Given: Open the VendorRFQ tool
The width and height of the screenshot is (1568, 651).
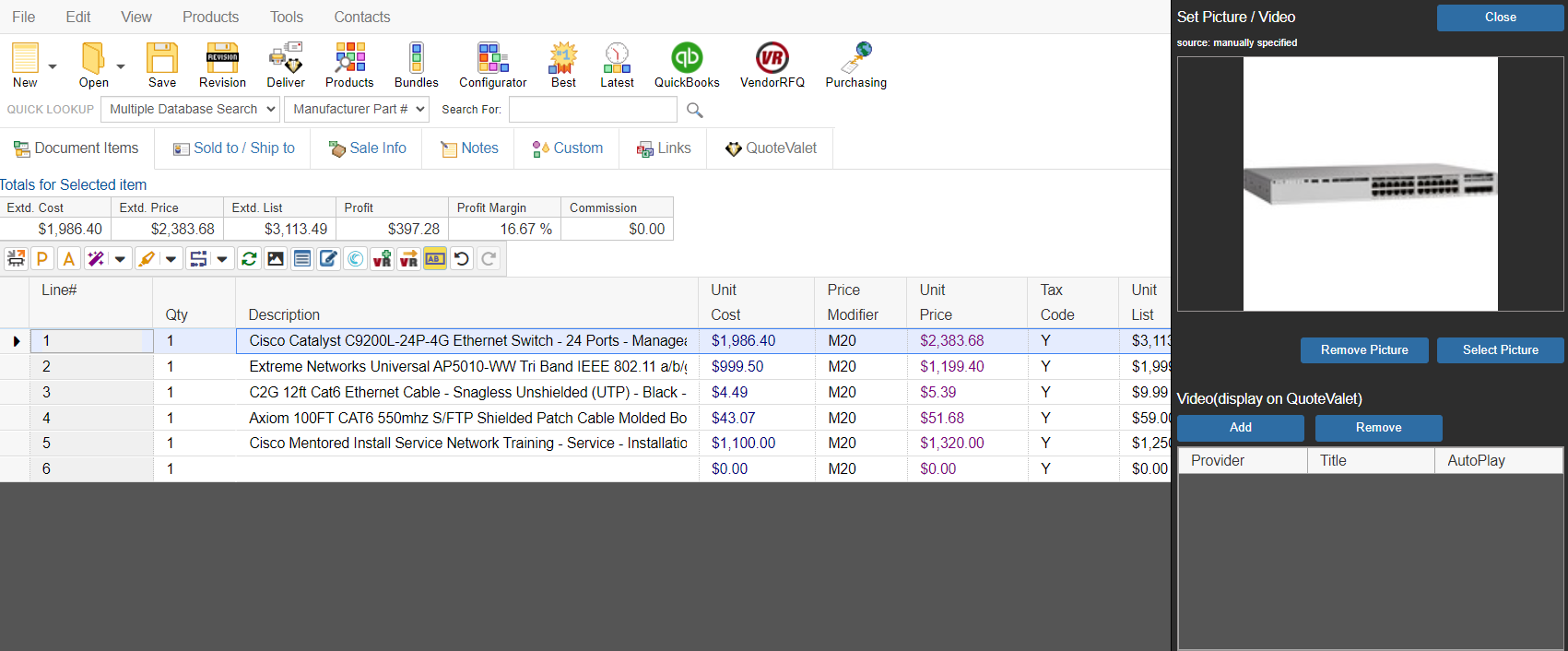Looking at the screenshot, I should click(x=772, y=65).
